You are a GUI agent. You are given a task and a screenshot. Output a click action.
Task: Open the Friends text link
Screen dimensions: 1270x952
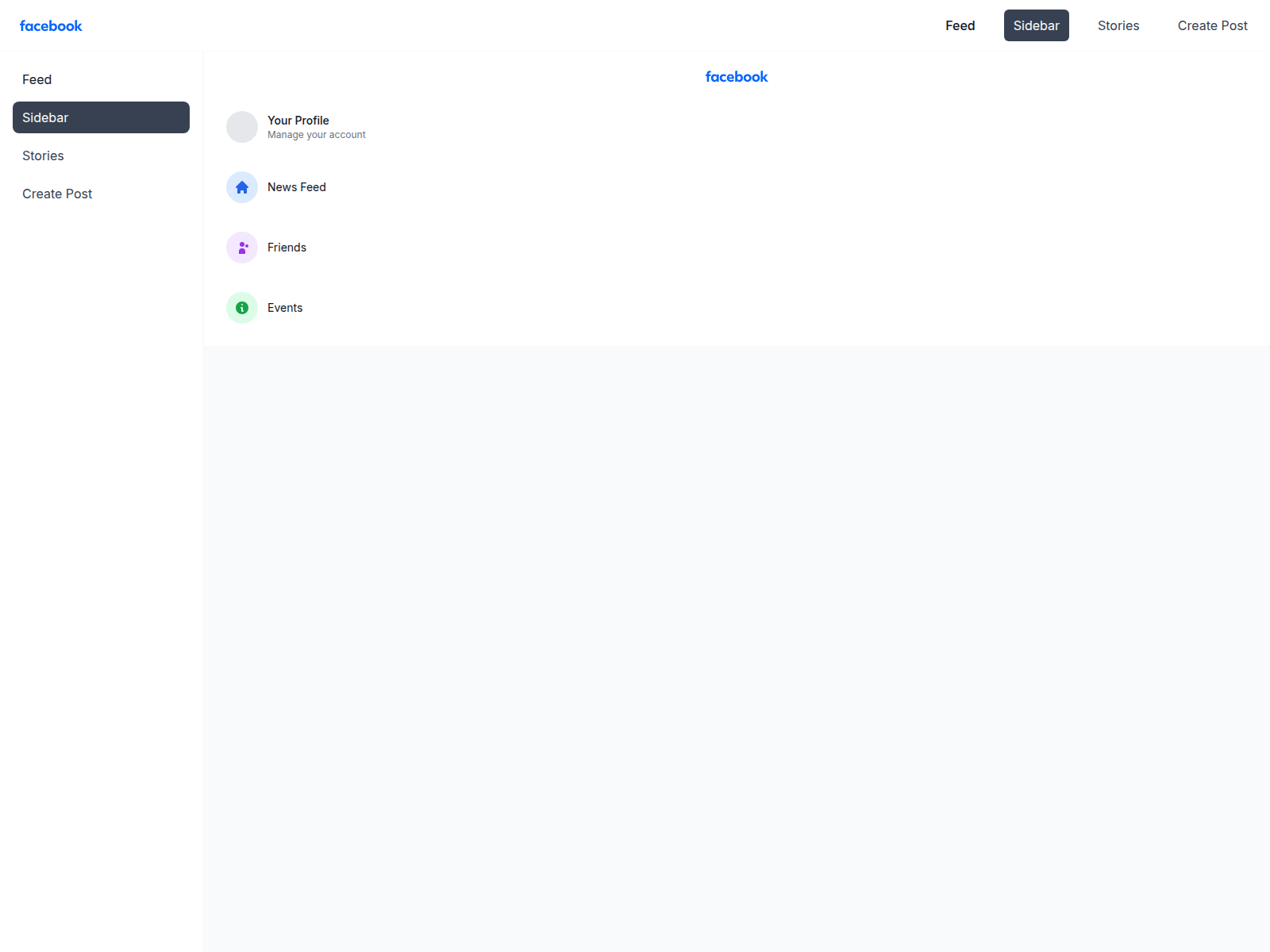tap(287, 248)
